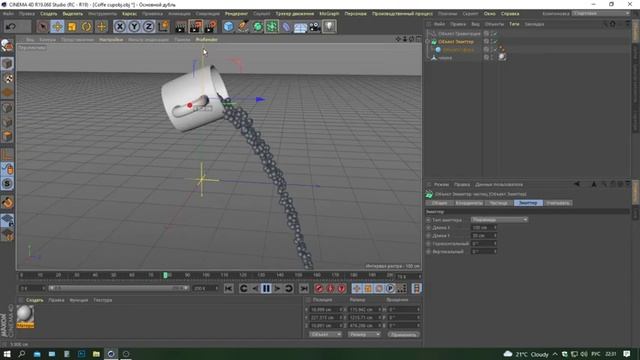
Task: Render the active view with clapperboard icon
Action: [x=180, y=27]
